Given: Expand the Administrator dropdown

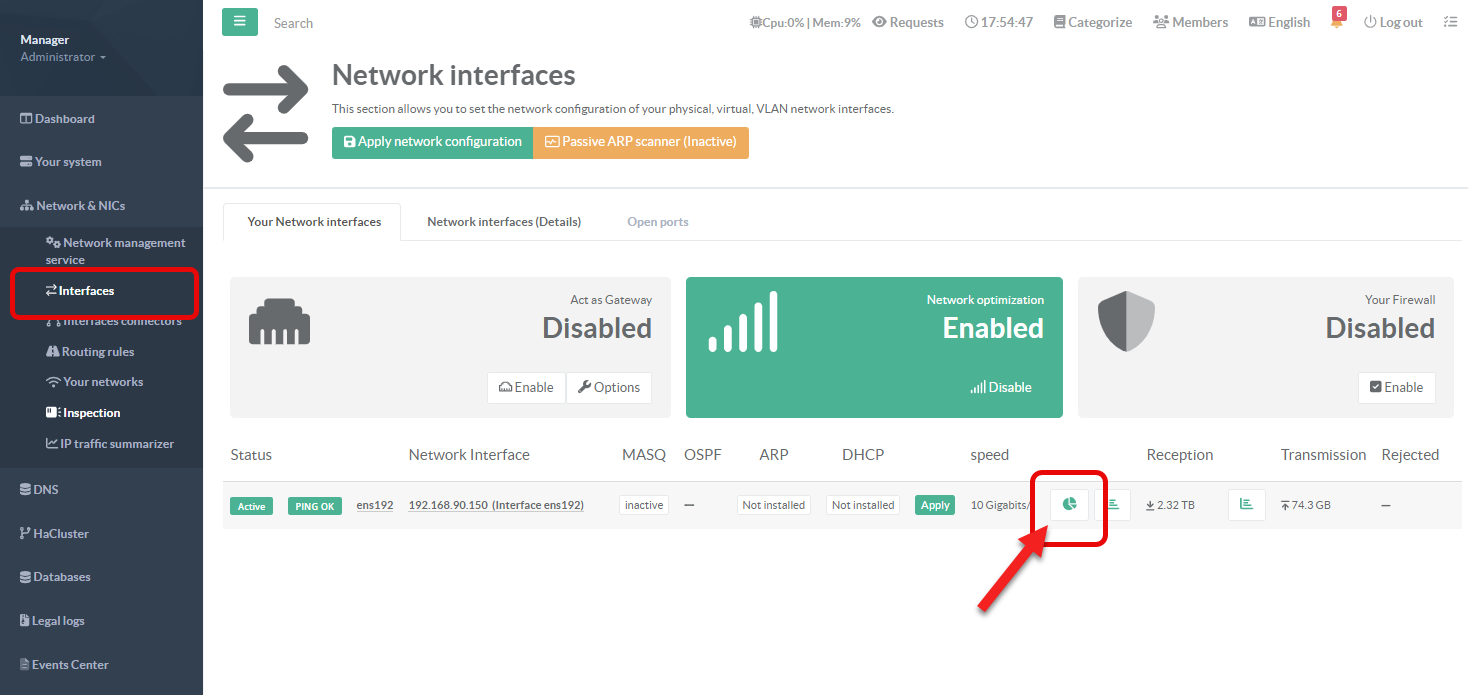Looking at the screenshot, I should pyautogui.click(x=63, y=57).
